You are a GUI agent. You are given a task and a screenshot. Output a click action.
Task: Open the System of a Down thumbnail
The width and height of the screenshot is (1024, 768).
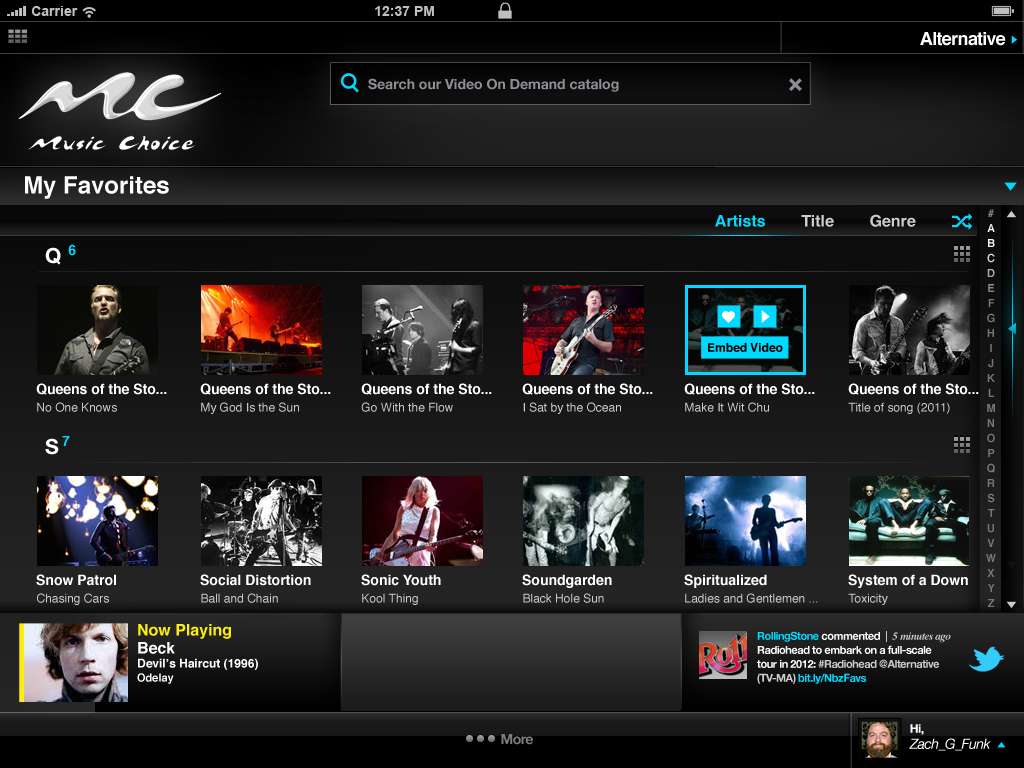[x=909, y=520]
